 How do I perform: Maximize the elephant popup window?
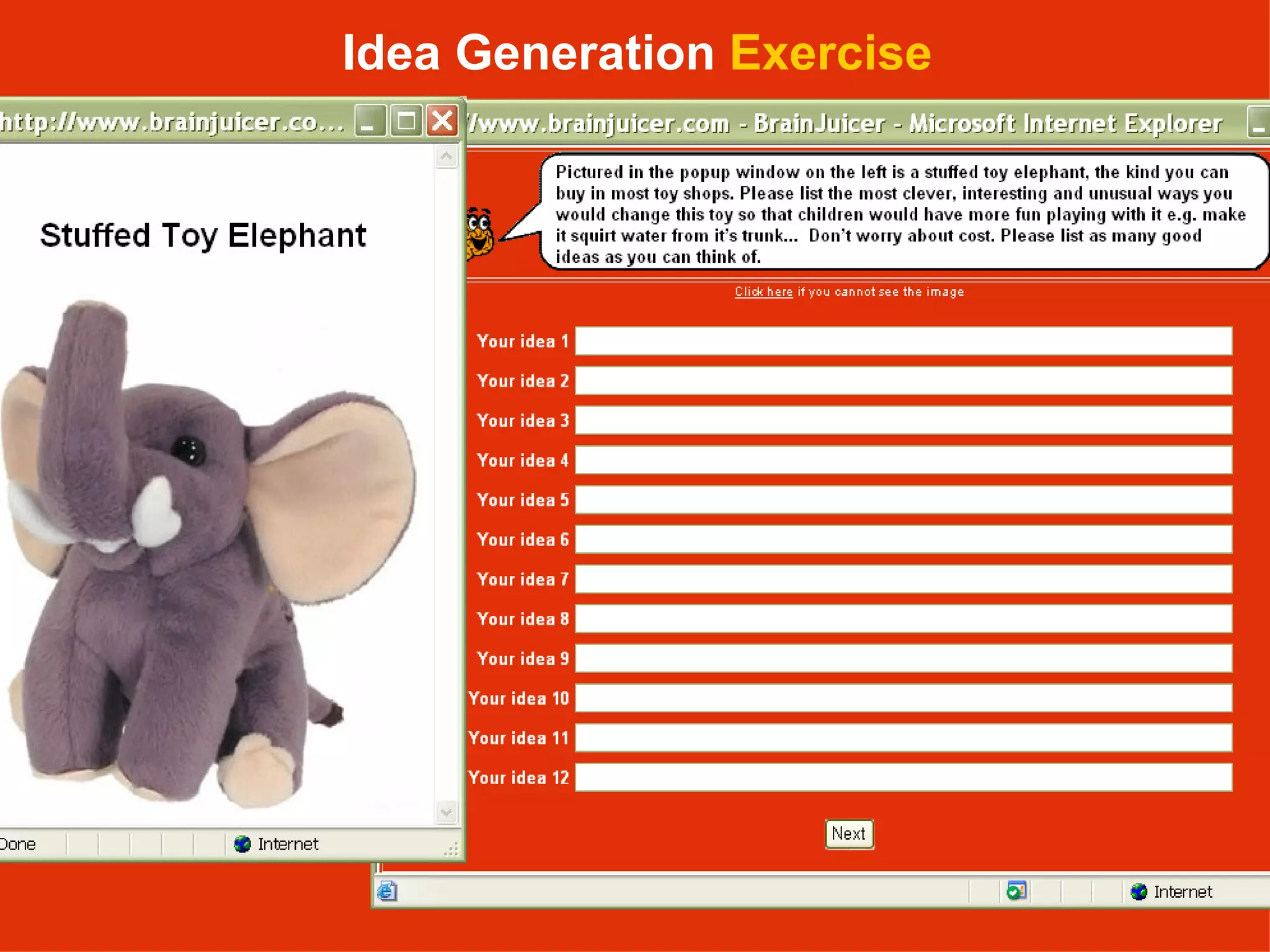(x=406, y=121)
